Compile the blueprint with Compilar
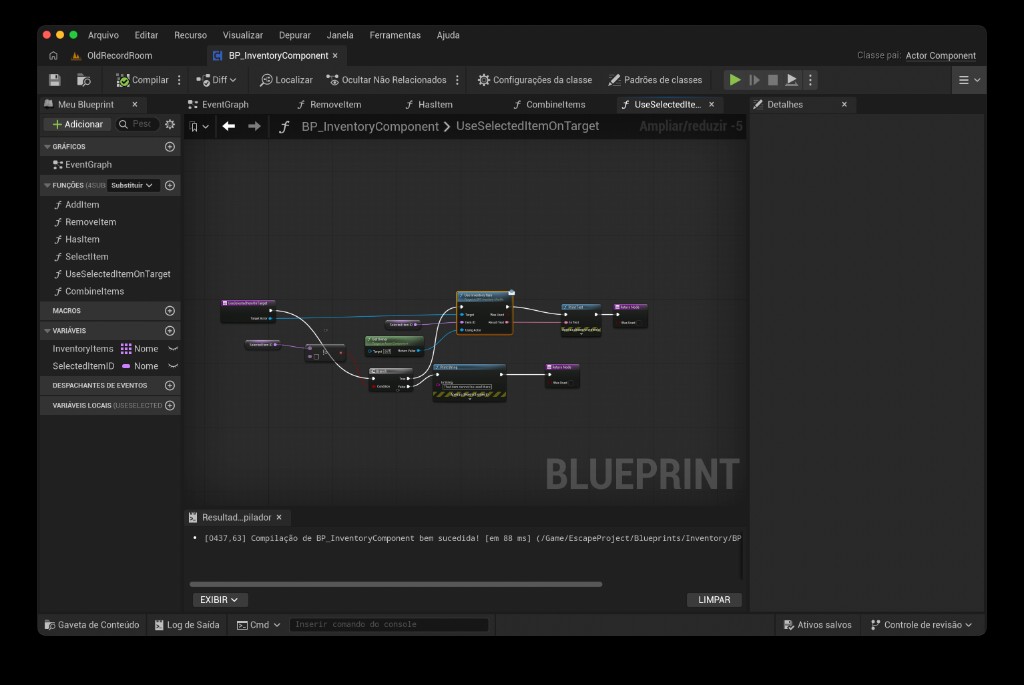This screenshot has height=685, width=1024. pos(142,80)
